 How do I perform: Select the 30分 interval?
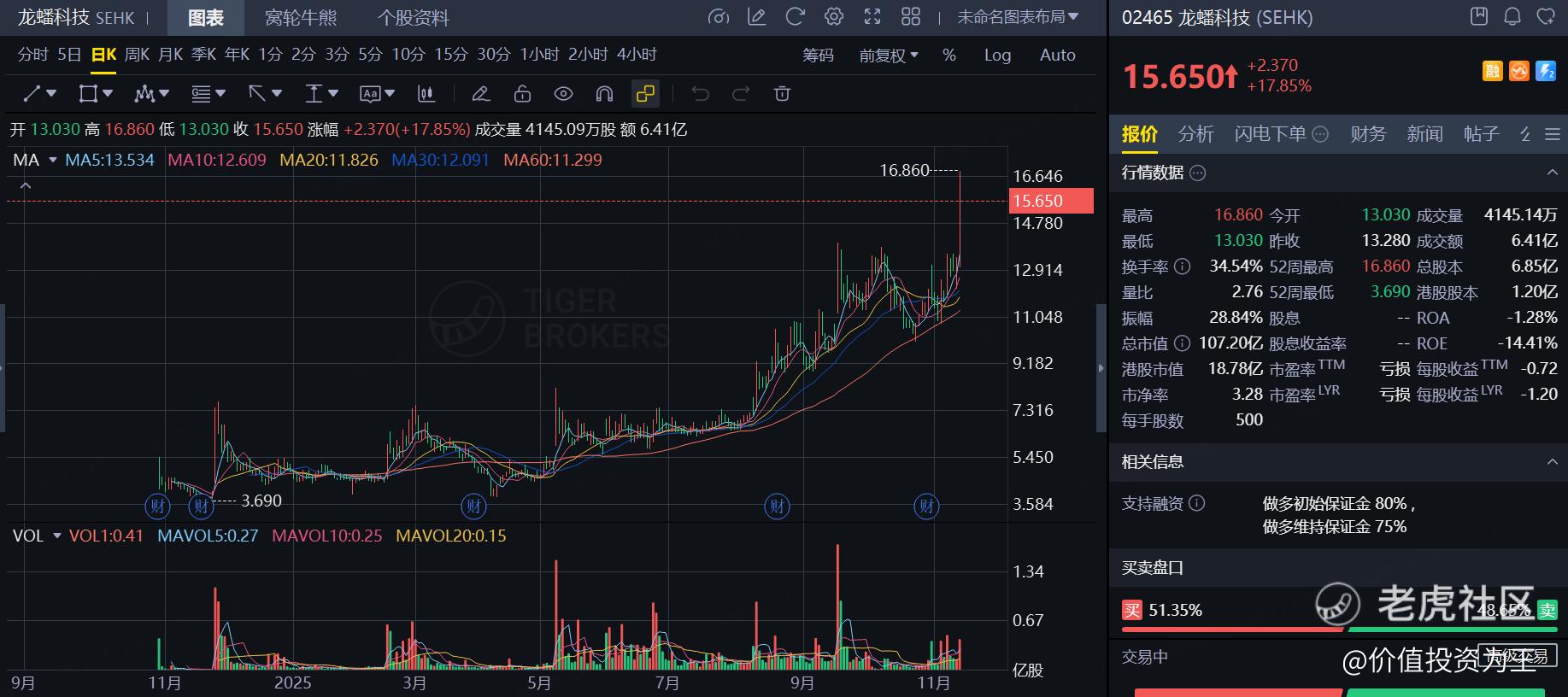(x=494, y=55)
